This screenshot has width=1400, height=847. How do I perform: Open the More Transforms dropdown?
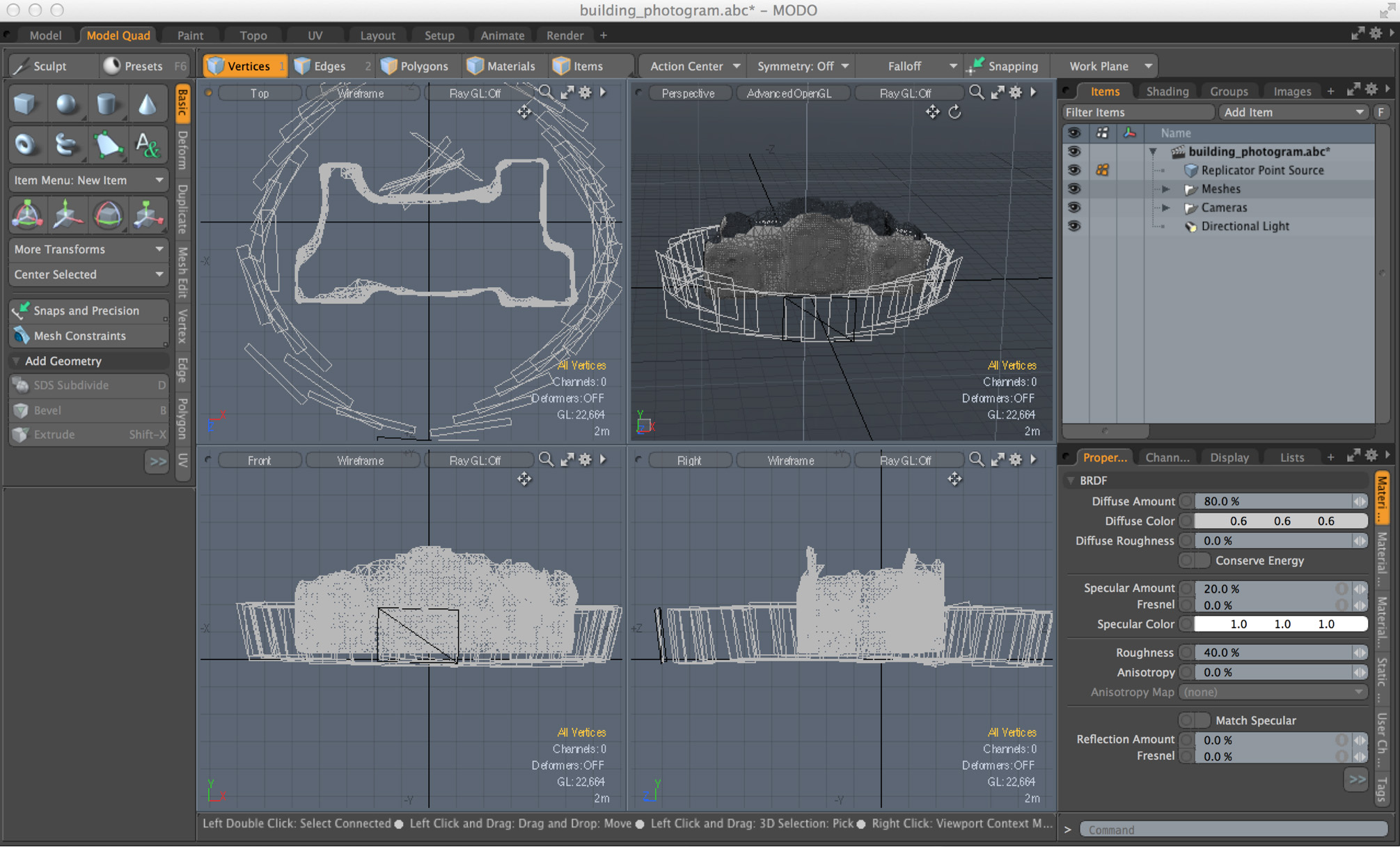88,249
